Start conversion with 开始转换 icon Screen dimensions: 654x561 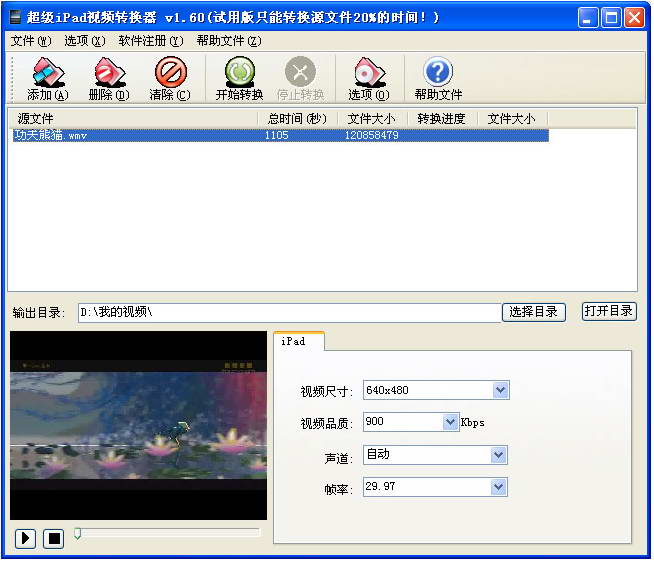[x=239, y=79]
